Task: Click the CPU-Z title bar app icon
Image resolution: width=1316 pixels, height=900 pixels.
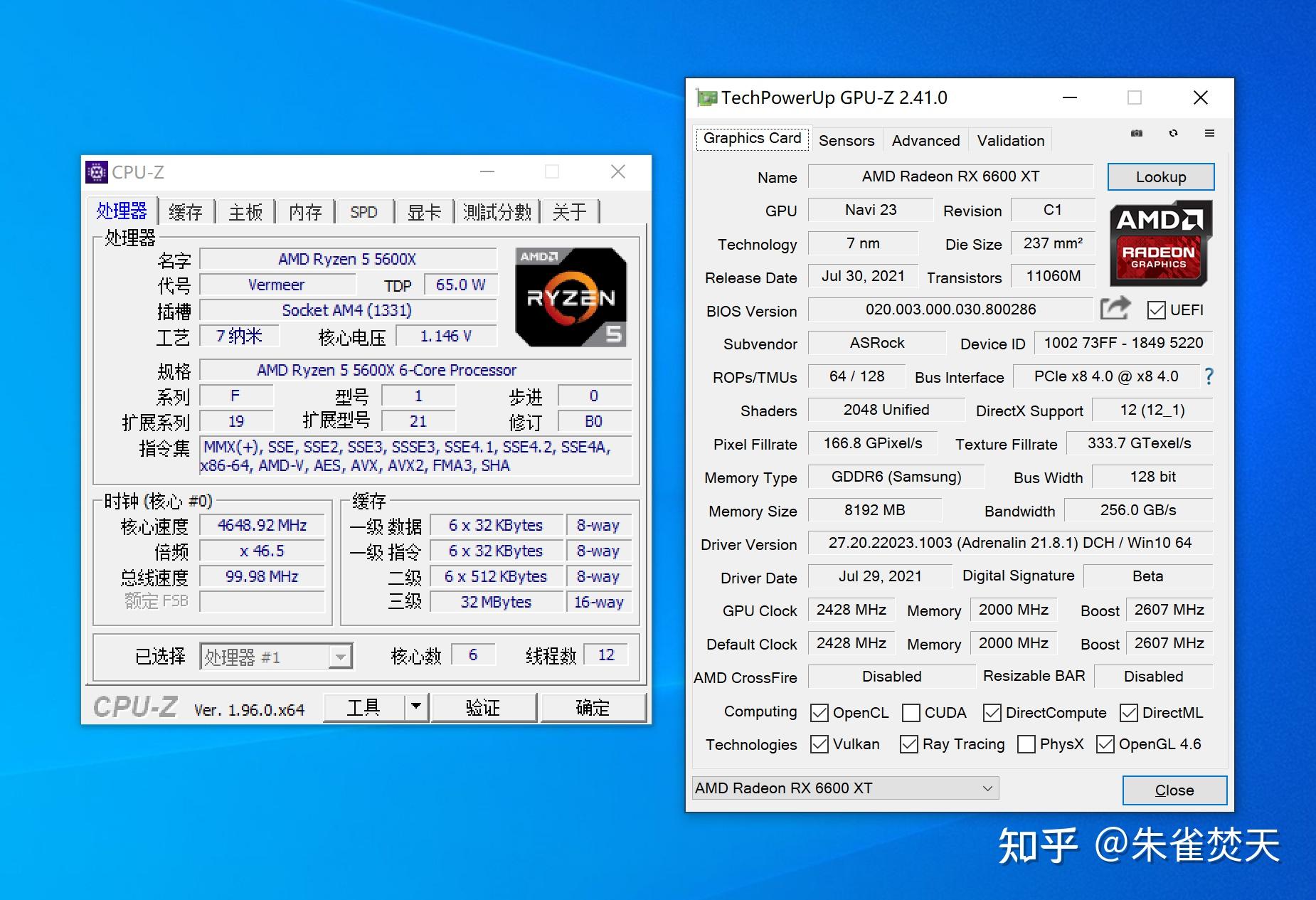Action: [x=96, y=172]
